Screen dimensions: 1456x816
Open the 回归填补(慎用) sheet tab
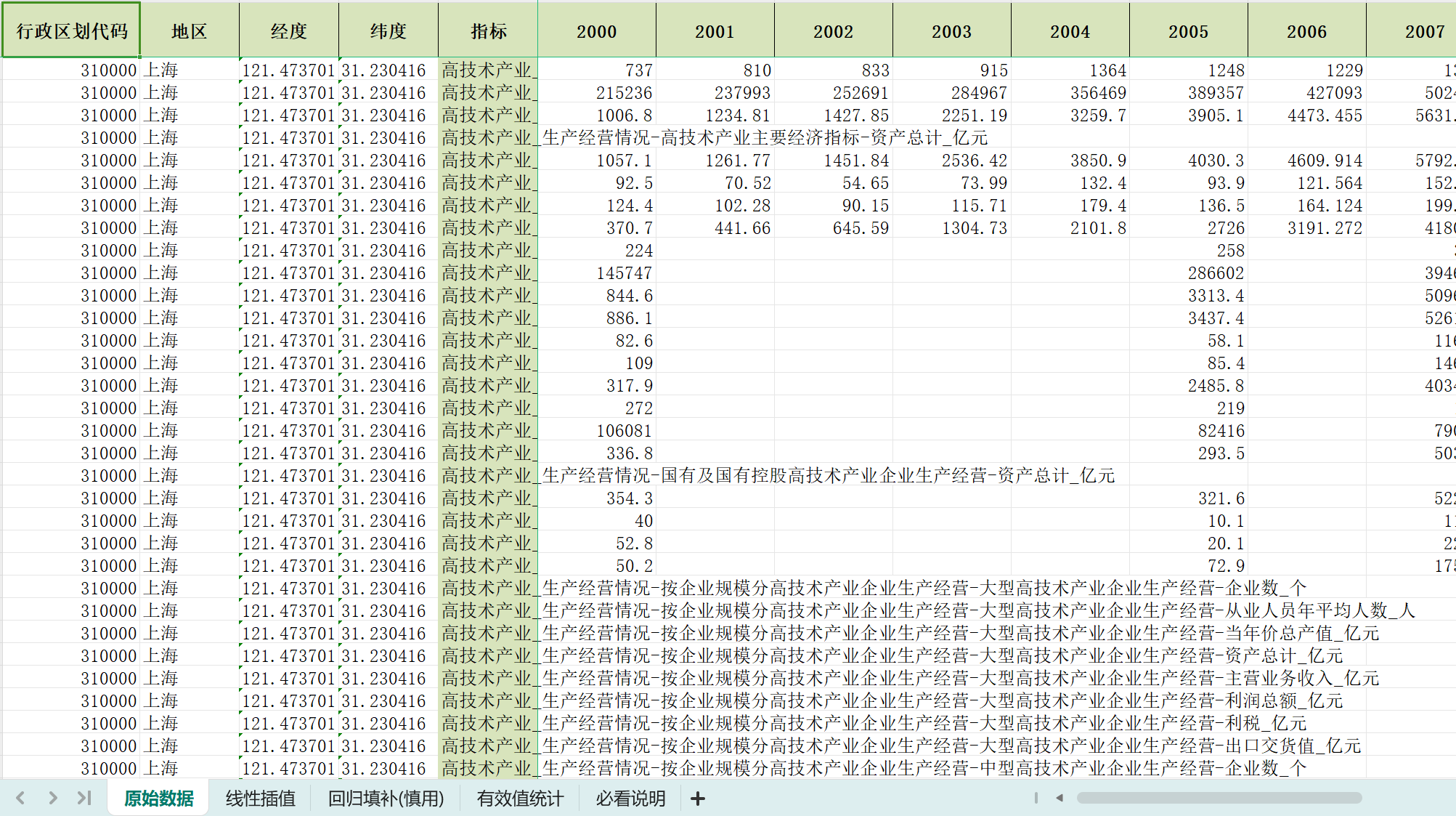pos(386,799)
